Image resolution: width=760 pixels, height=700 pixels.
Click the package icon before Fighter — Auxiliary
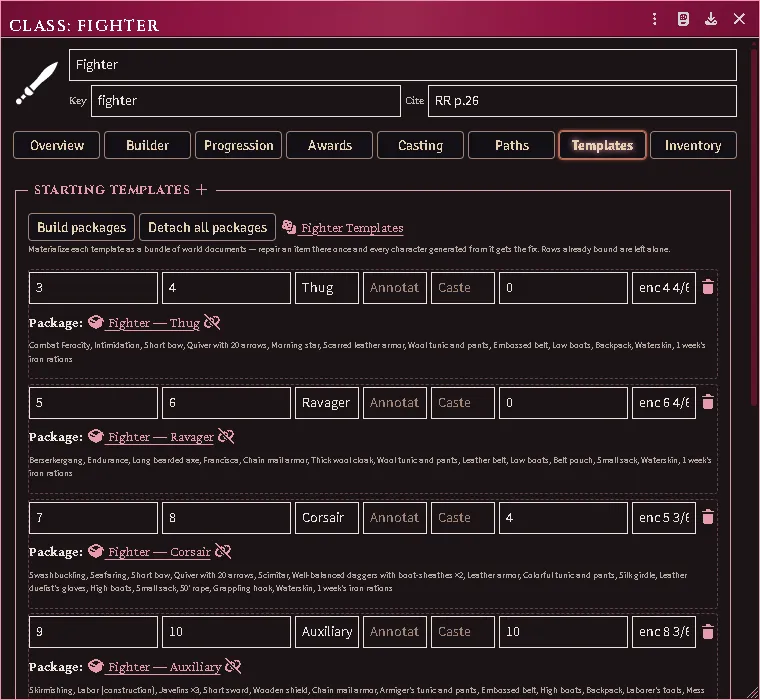click(x=95, y=666)
